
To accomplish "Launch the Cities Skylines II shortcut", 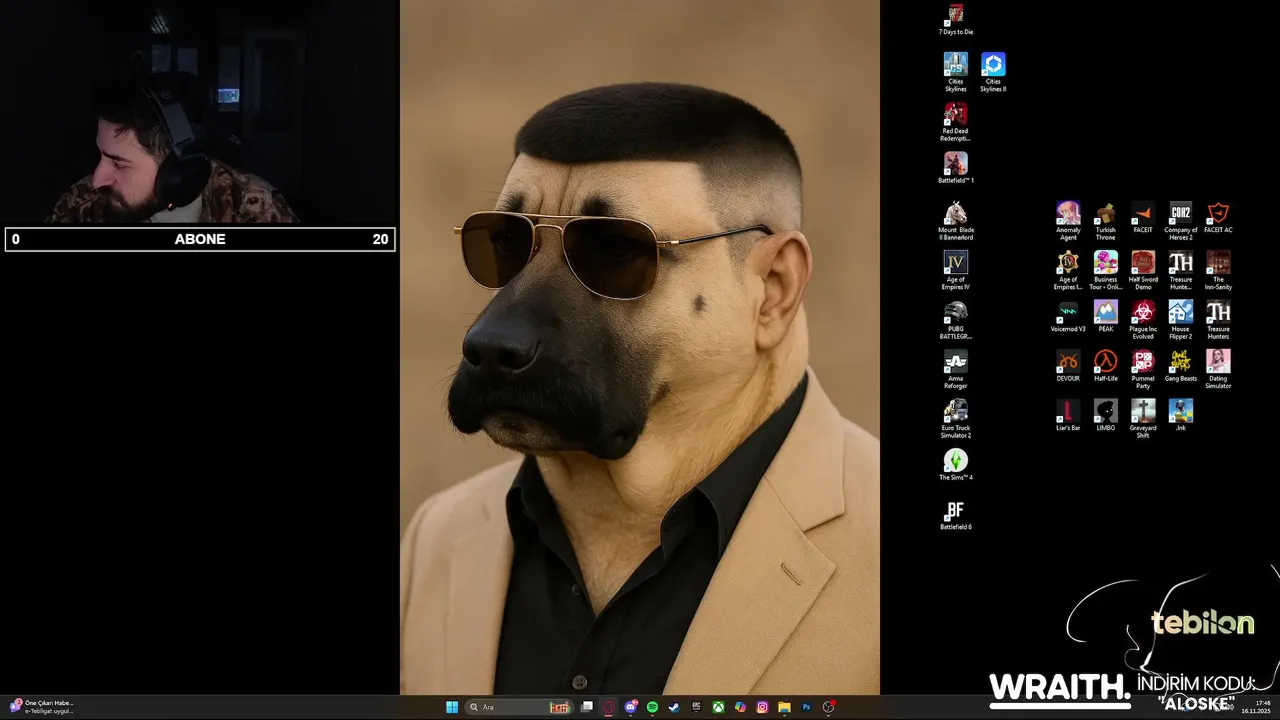I will (993, 72).
